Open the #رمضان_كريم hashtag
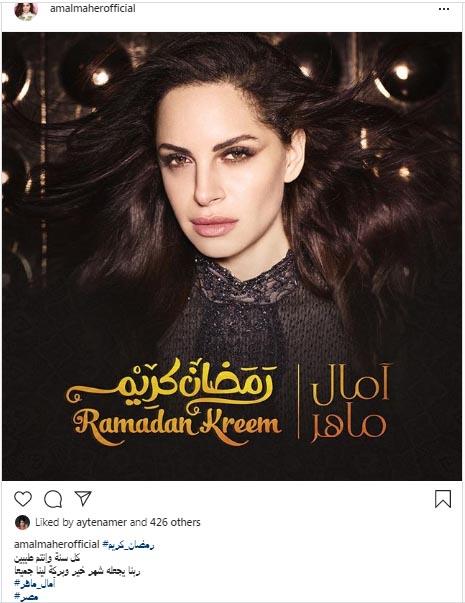Image resolution: width=465 pixels, height=603 pixels. click(128, 545)
